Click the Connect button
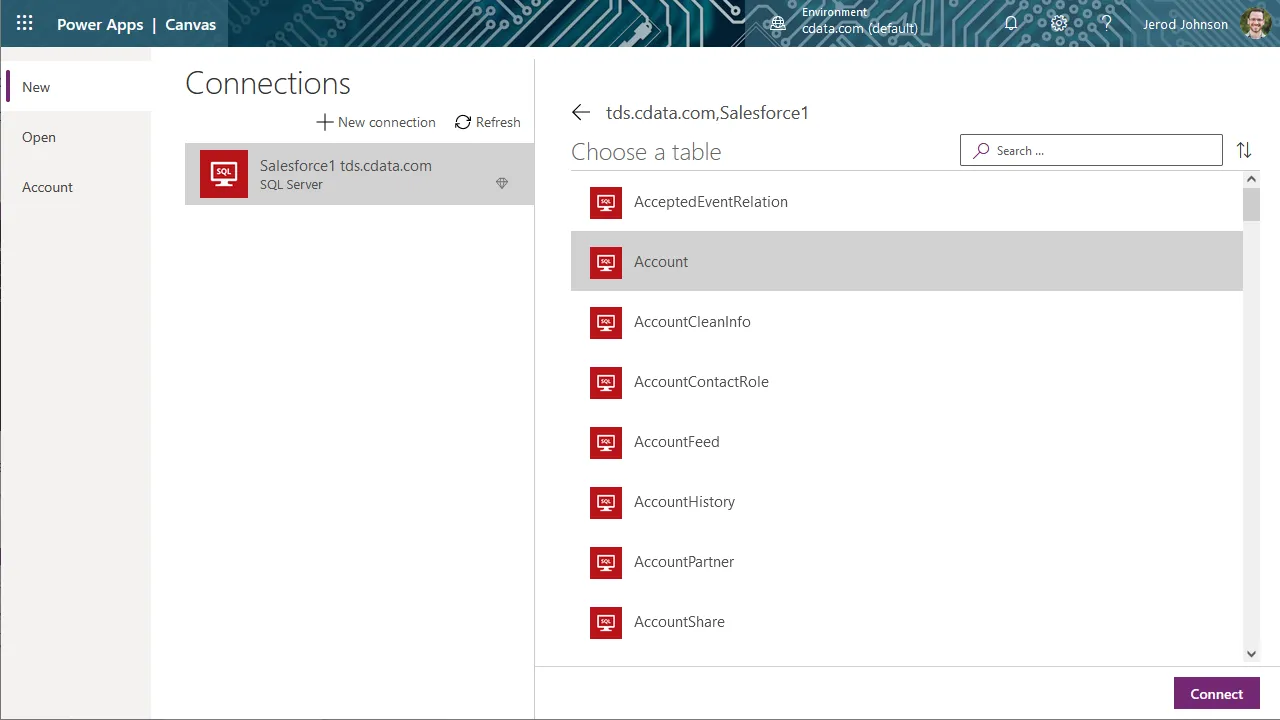1280x720 pixels. (1216, 693)
